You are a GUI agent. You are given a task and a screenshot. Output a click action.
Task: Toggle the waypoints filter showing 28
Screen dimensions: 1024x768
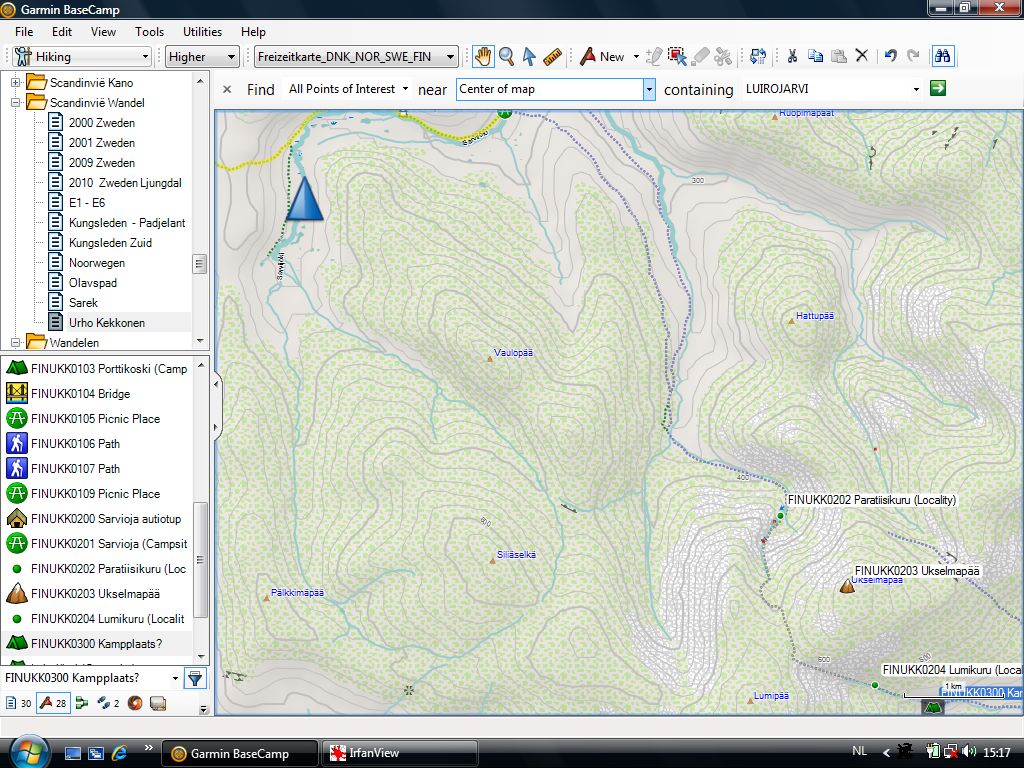click(x=53, y=703)
